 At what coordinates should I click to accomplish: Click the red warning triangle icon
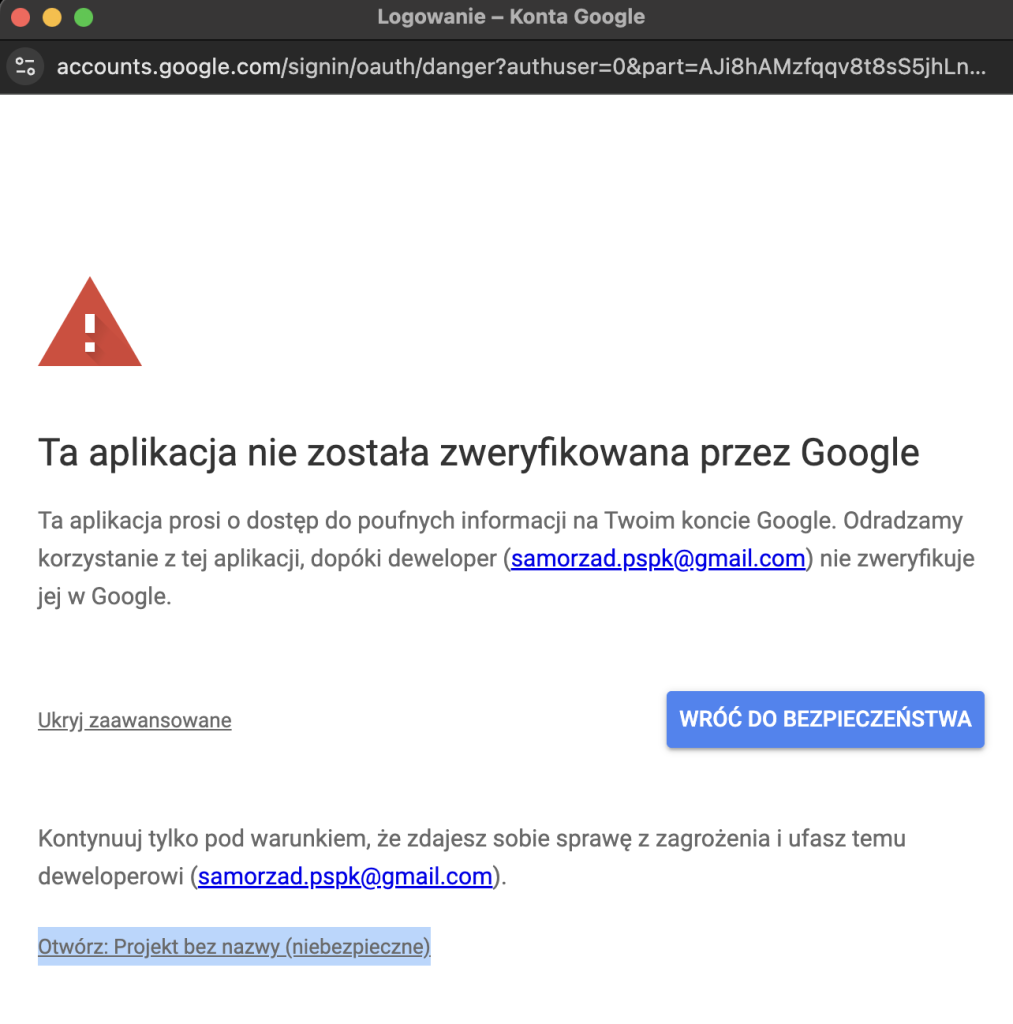[89, 321]
